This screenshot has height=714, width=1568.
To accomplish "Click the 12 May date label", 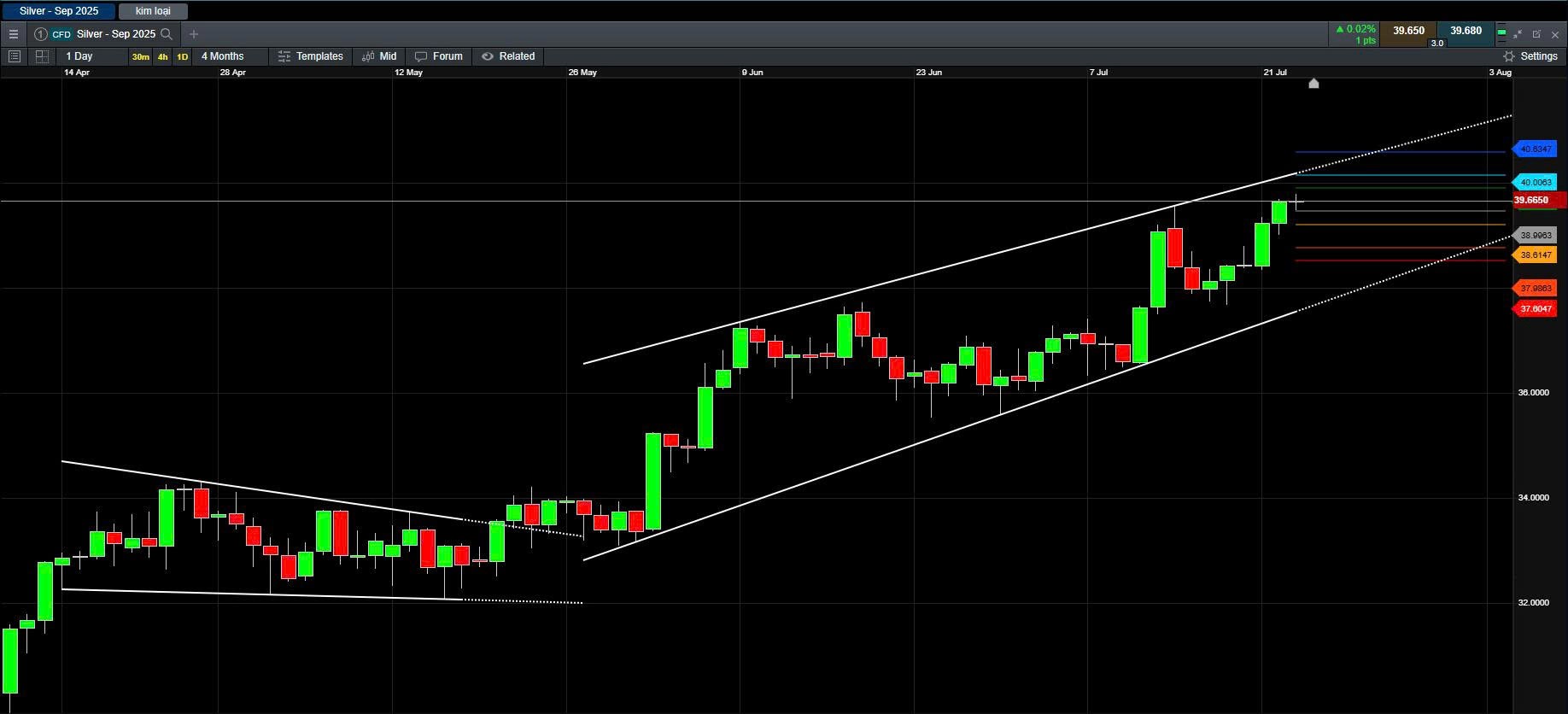I will click(408, 73).
